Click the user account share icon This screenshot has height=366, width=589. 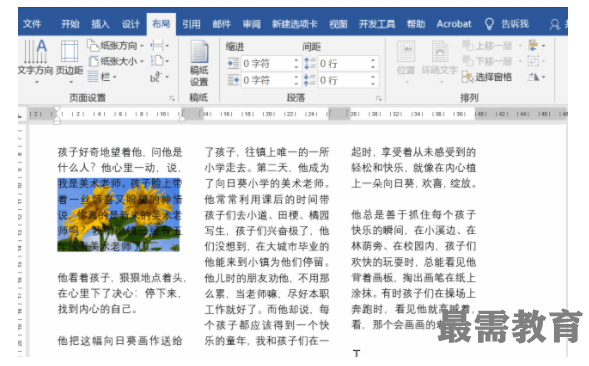555,25
